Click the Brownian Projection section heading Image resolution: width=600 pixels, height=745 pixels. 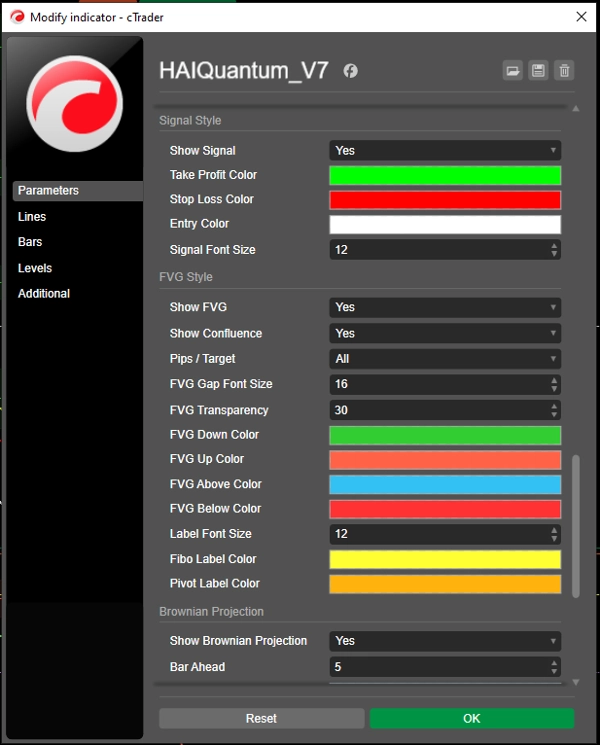point(211,612)
